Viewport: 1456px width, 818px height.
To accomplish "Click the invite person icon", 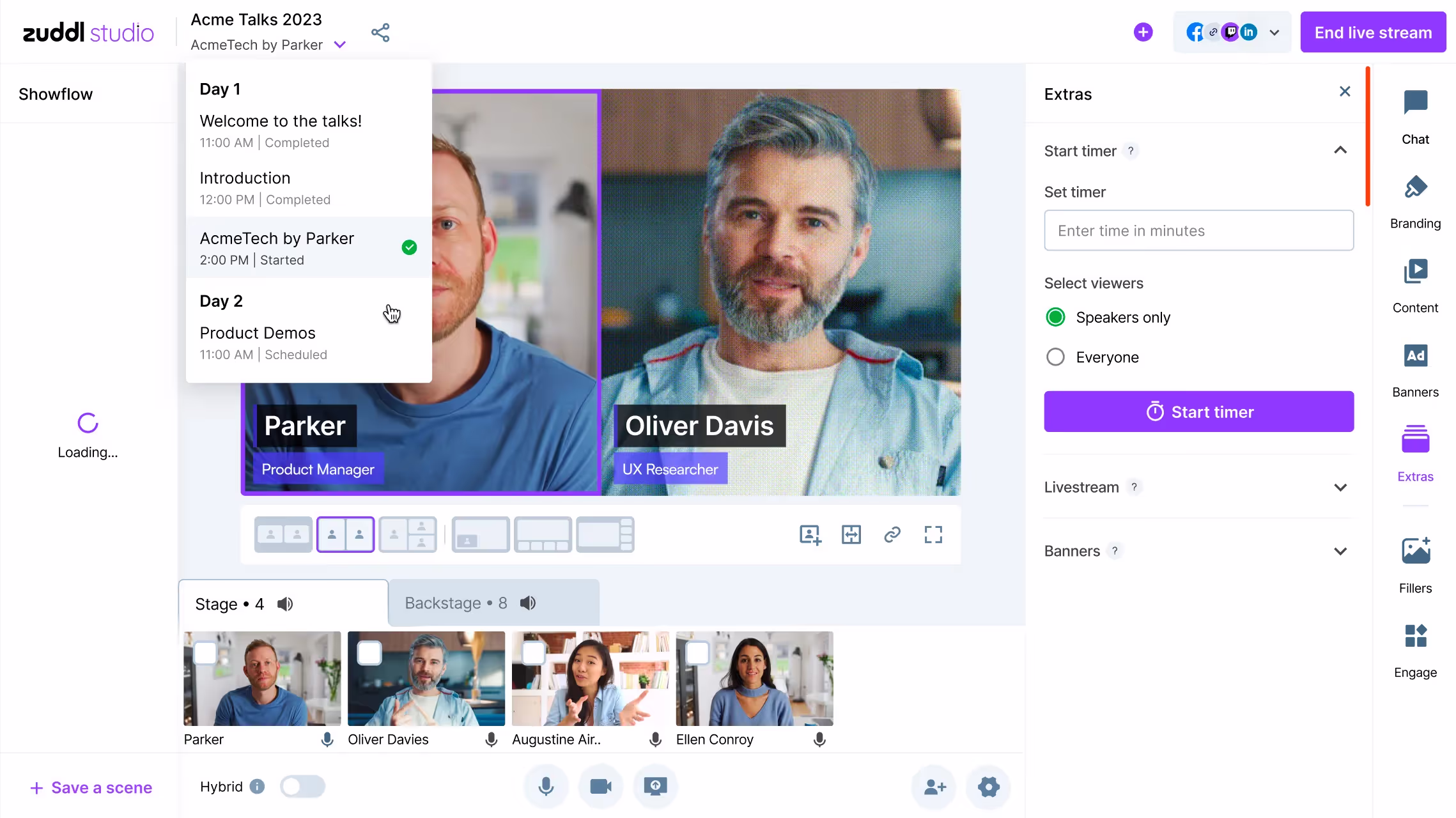I will point(934,786).
